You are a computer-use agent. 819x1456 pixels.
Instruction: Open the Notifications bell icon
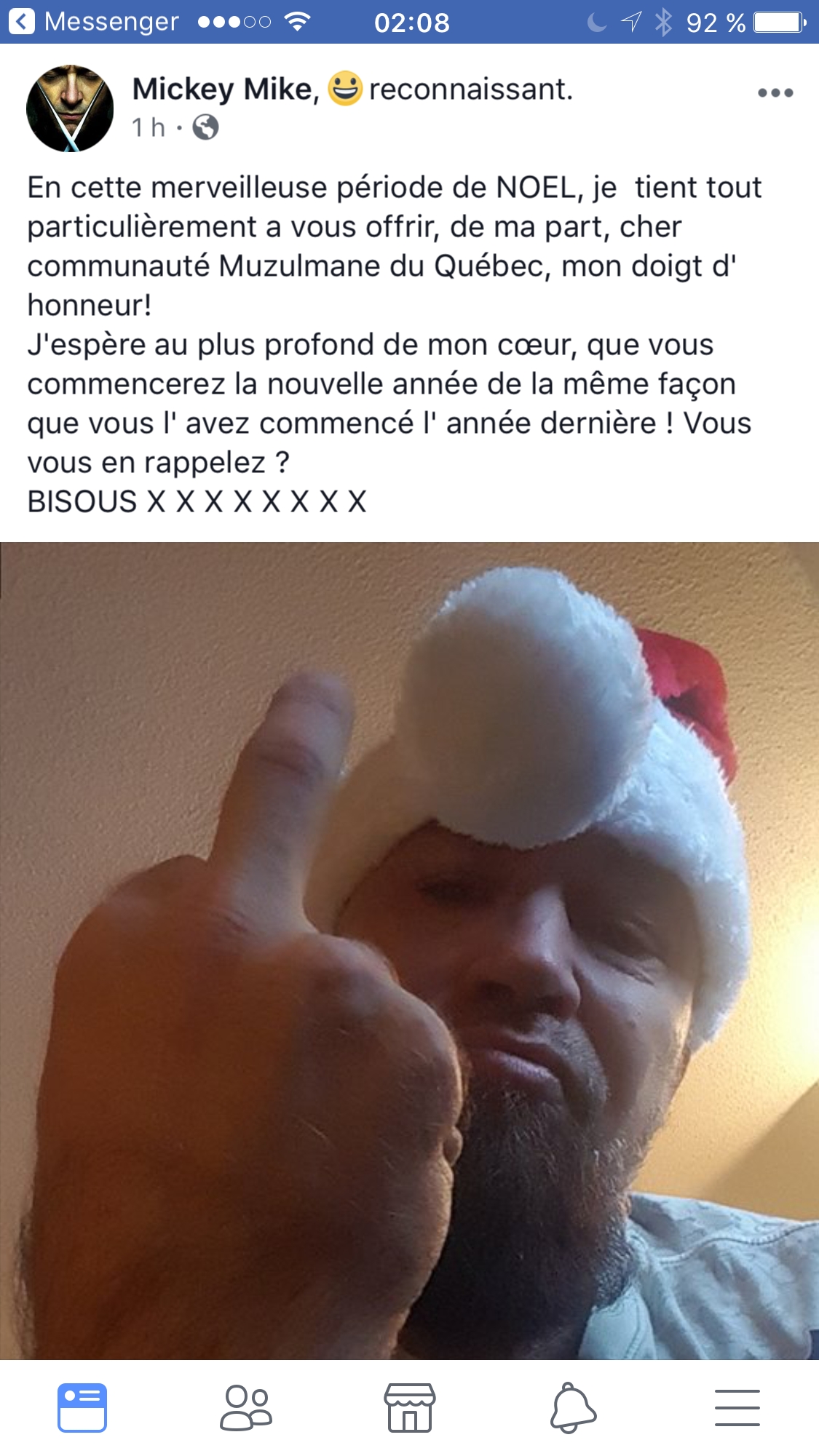[573, 1407]
